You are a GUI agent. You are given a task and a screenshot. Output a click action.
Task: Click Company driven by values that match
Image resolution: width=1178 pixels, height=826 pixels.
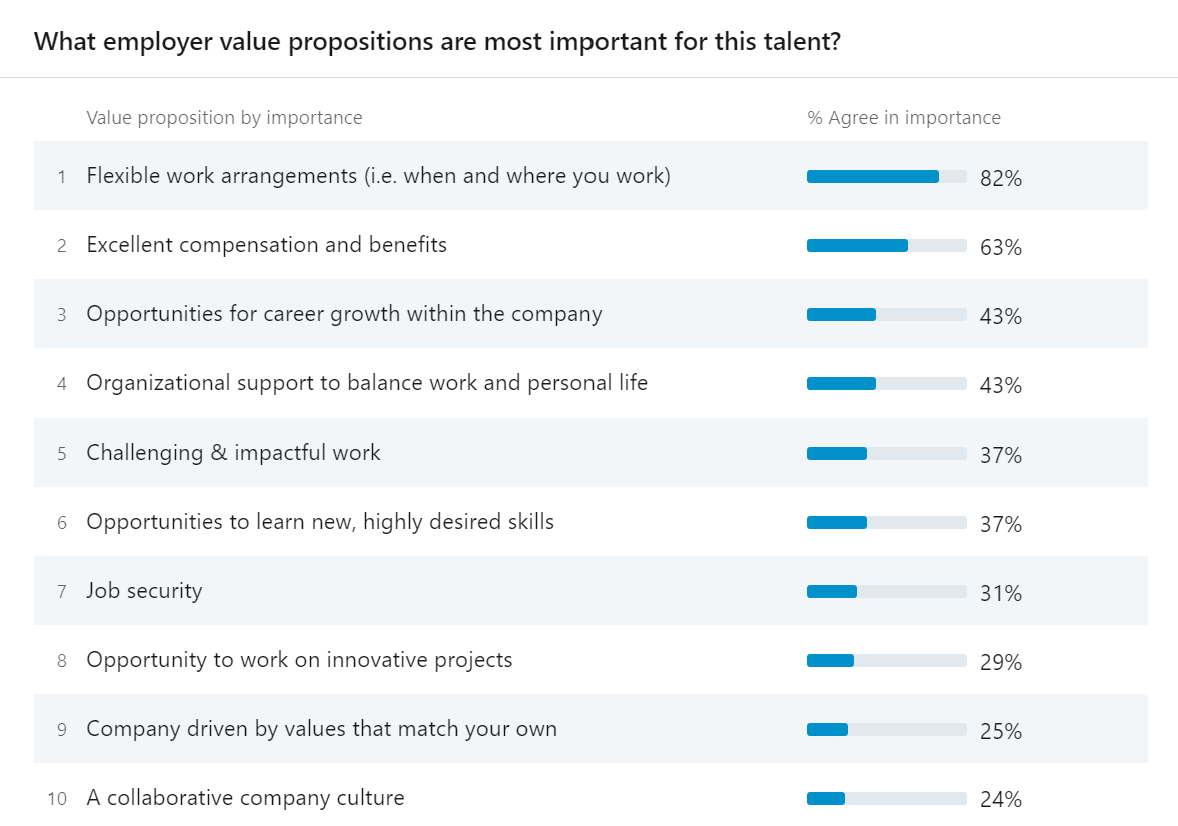[321, 729]
